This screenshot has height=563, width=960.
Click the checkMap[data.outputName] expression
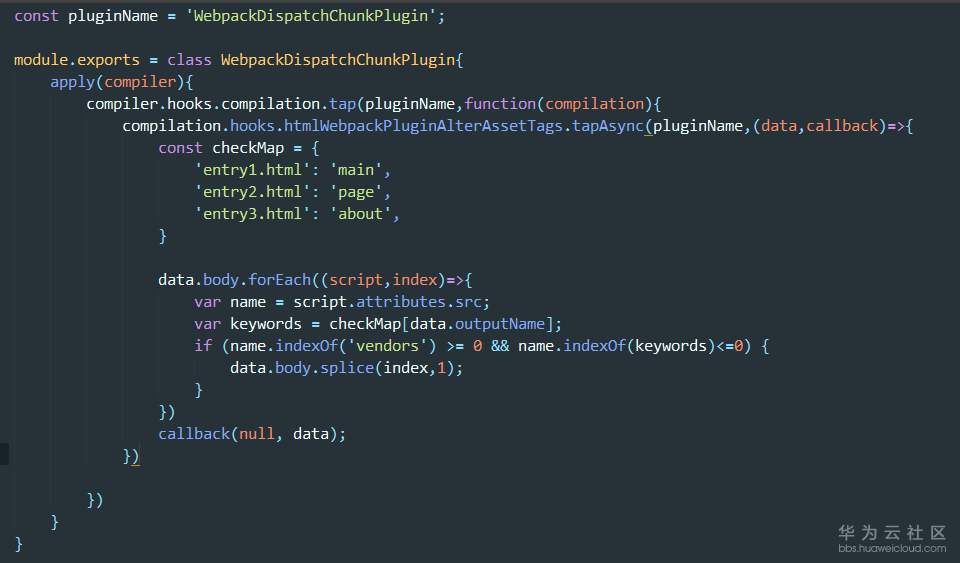coord(441,324)
